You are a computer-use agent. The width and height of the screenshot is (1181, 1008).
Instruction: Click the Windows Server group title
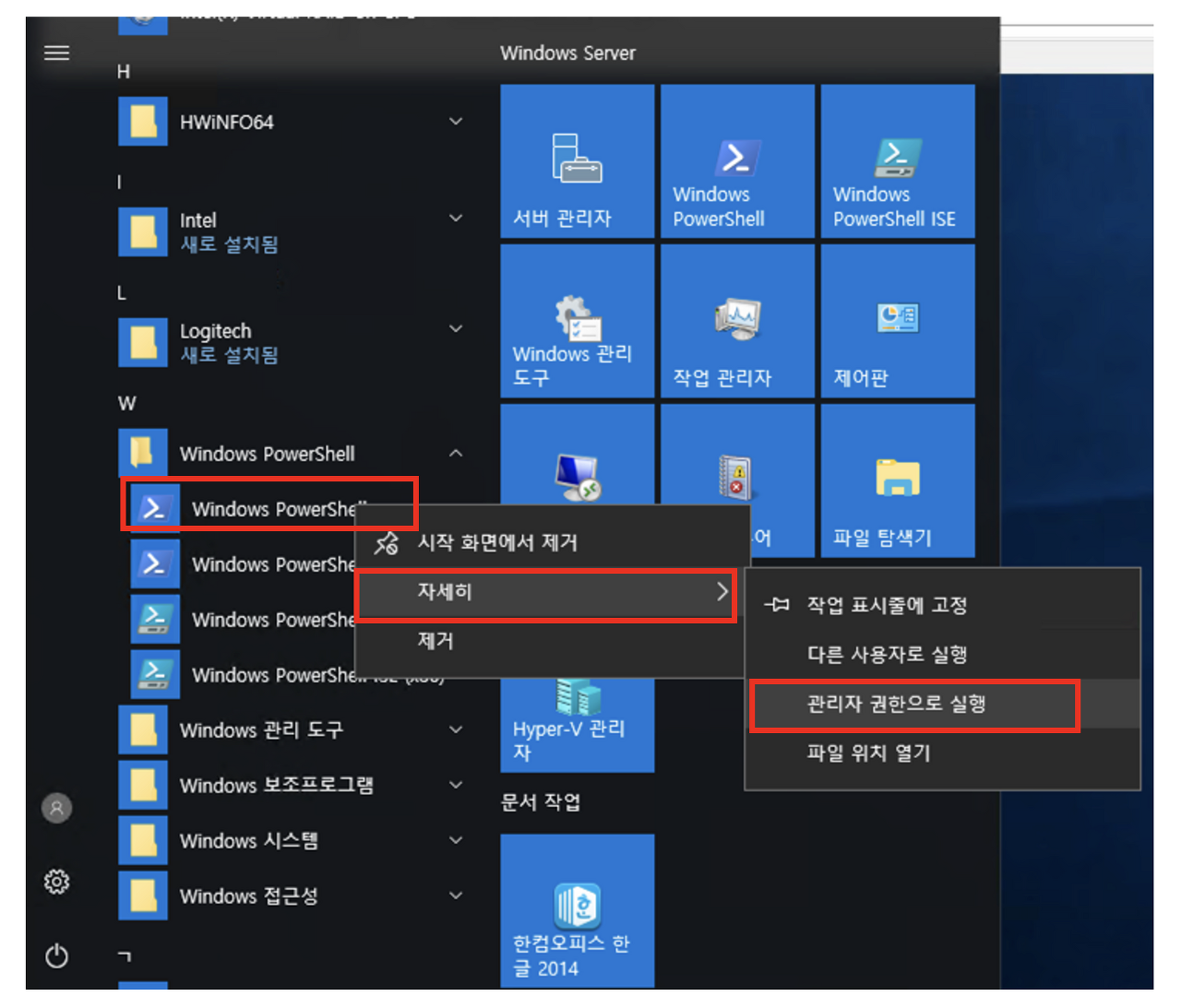pos(567,53)
